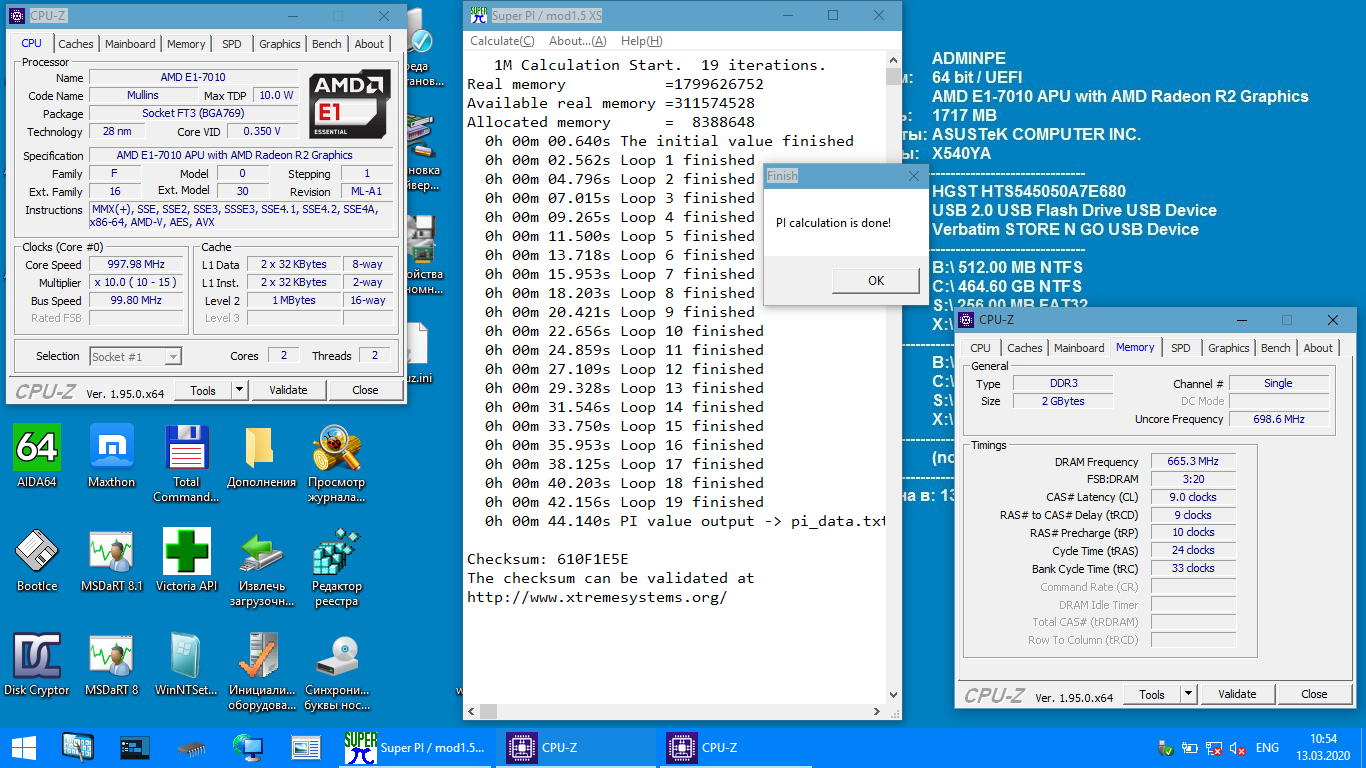Open Редактор реестра desktop icon
This screenshot has height=768, width=1366.
coord(336,567)
